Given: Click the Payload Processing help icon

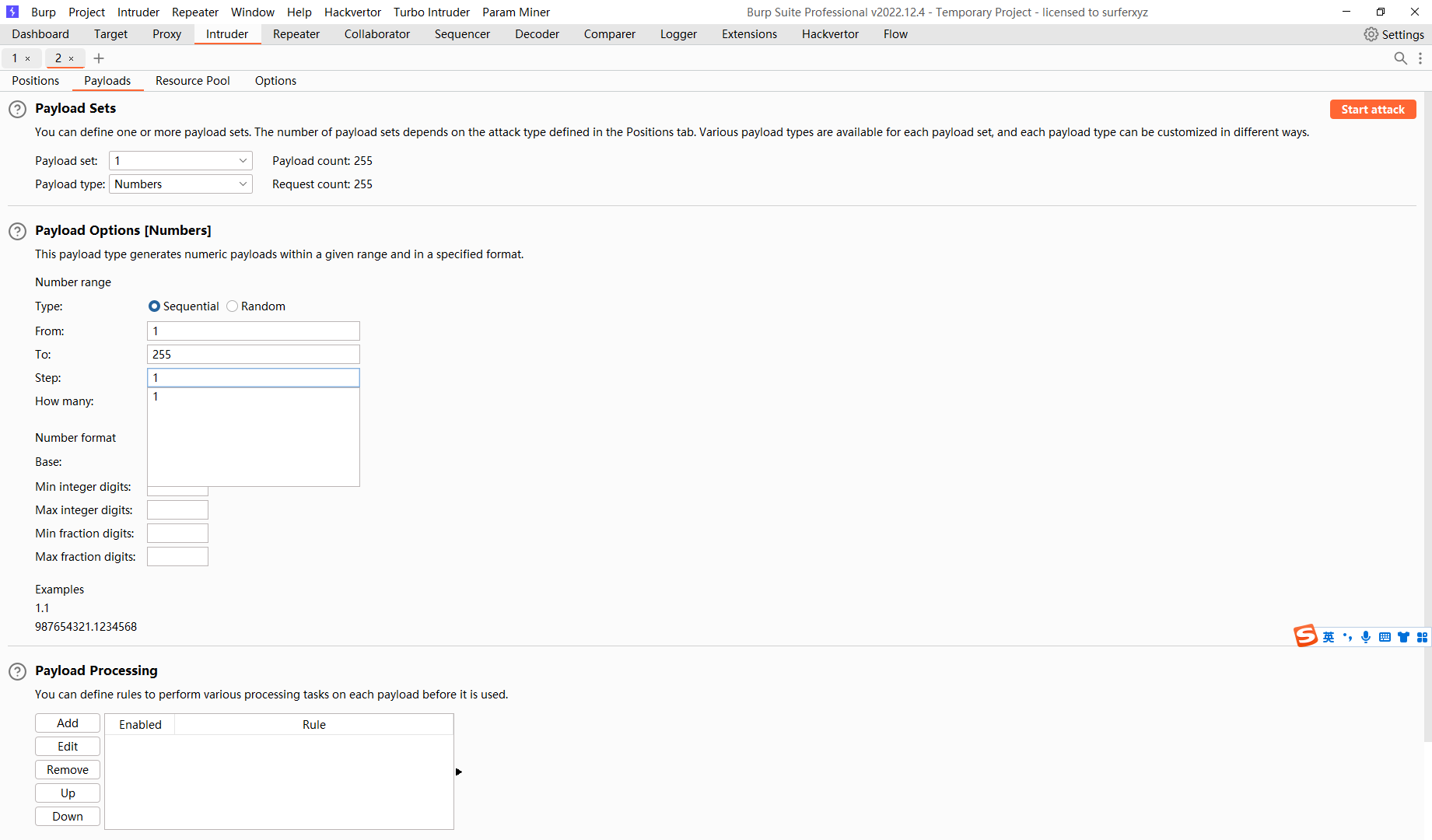Looking at the screenshot, I should (x=17, y=670).
